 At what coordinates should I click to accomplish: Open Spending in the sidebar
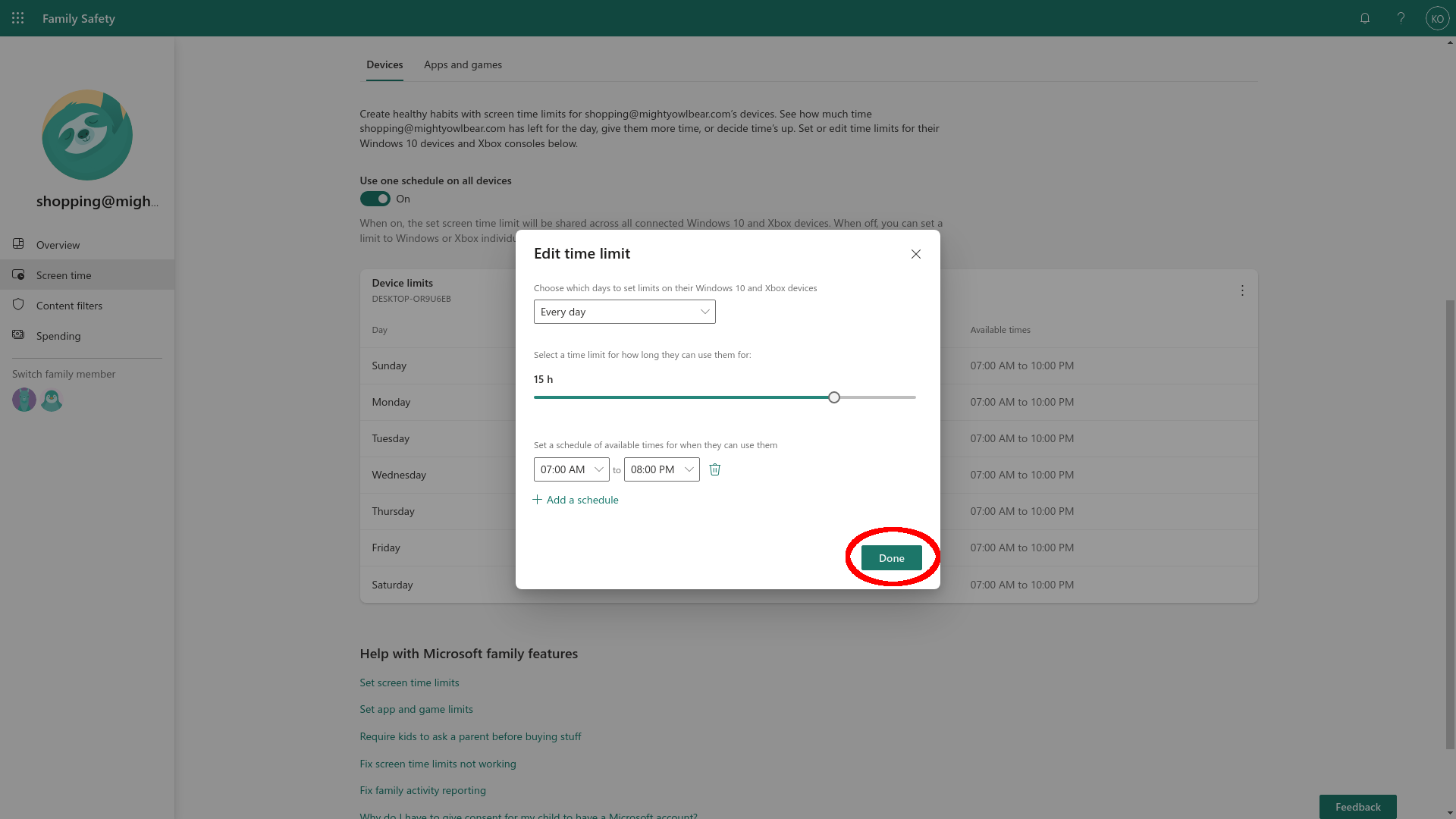pos(87,335)
